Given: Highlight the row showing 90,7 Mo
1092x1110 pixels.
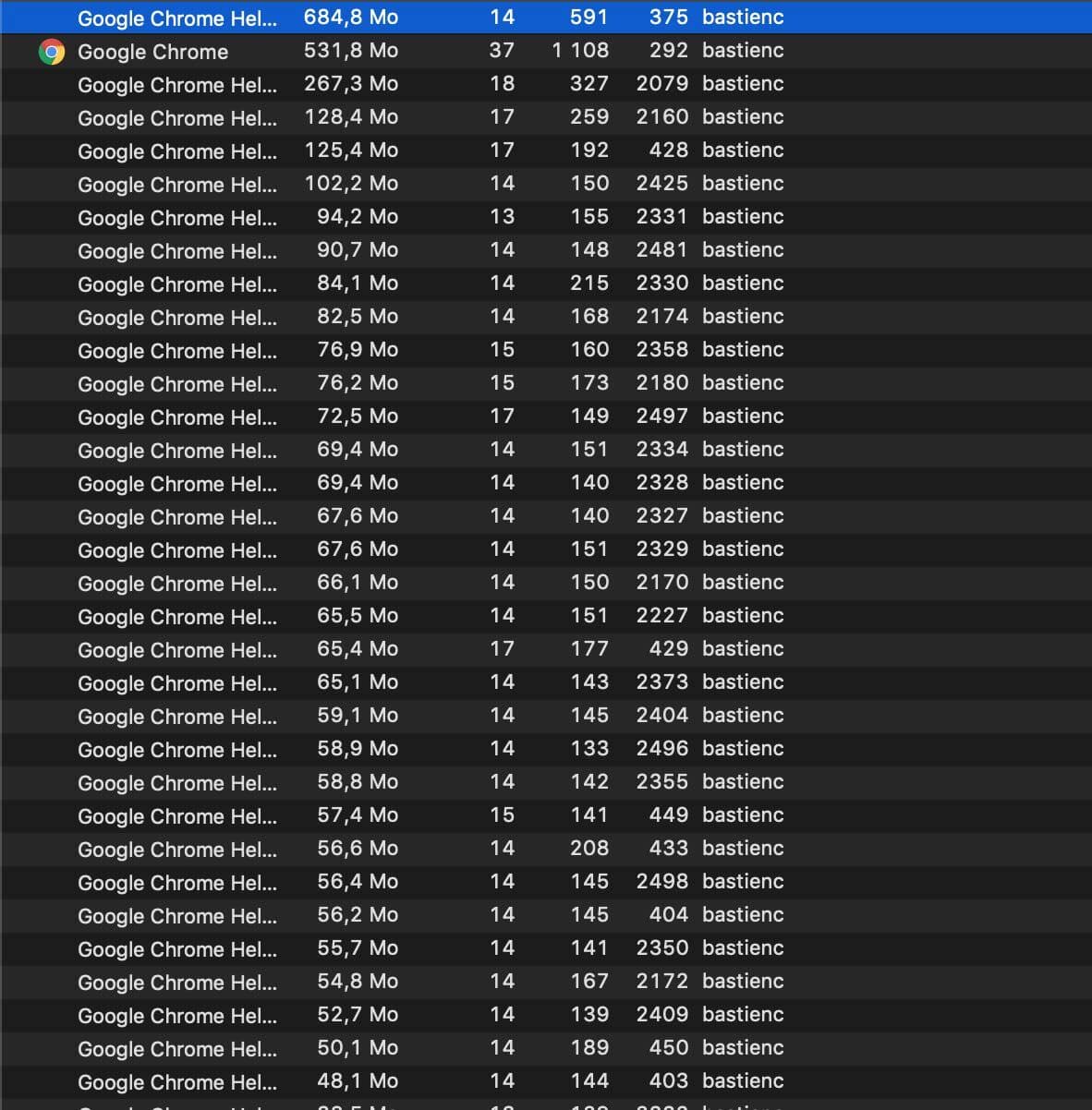Looking at the screenshot, I should [x=176, y=251].
